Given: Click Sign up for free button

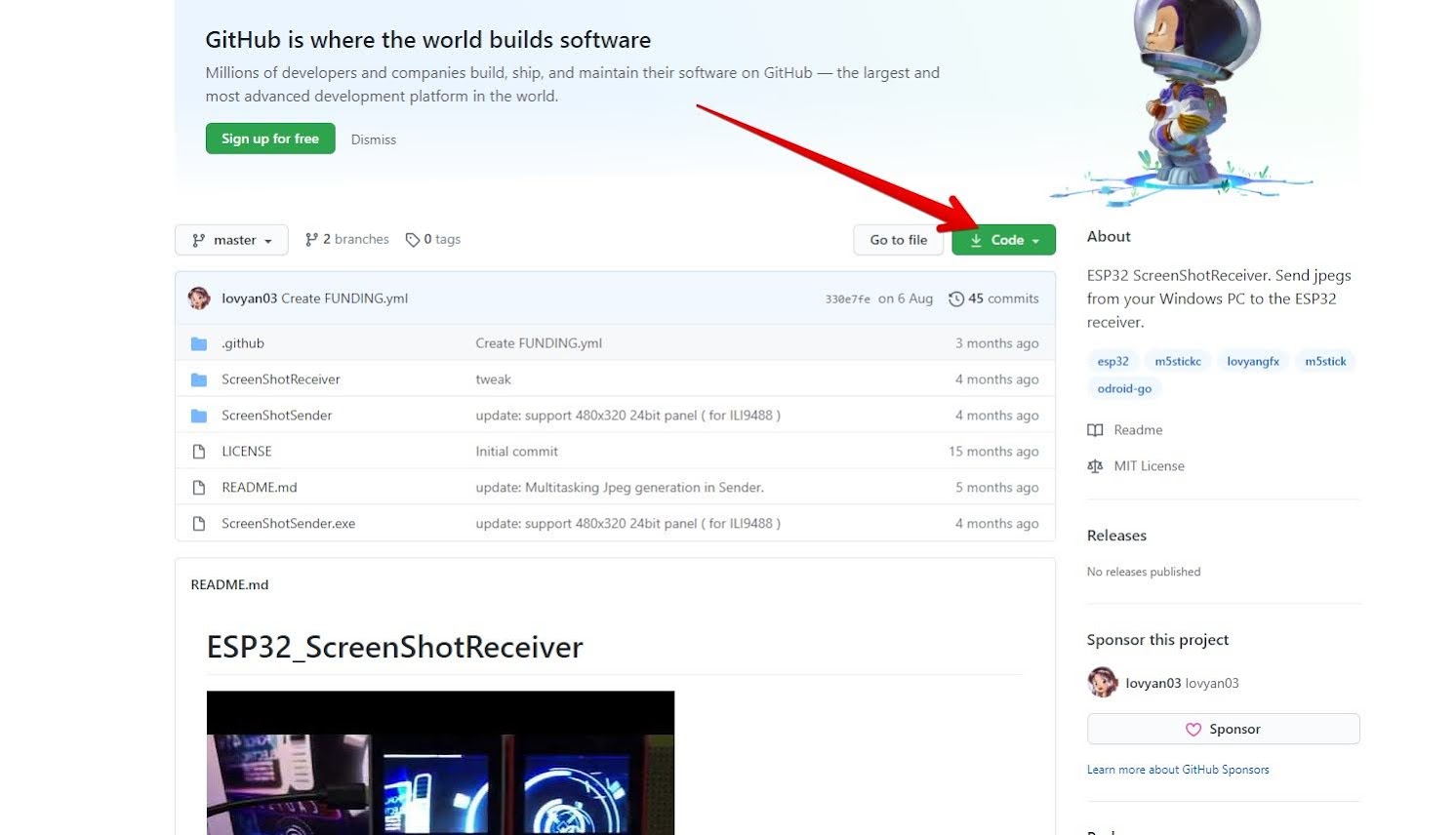Looking at the screenshot, I should tap(270, 139).
